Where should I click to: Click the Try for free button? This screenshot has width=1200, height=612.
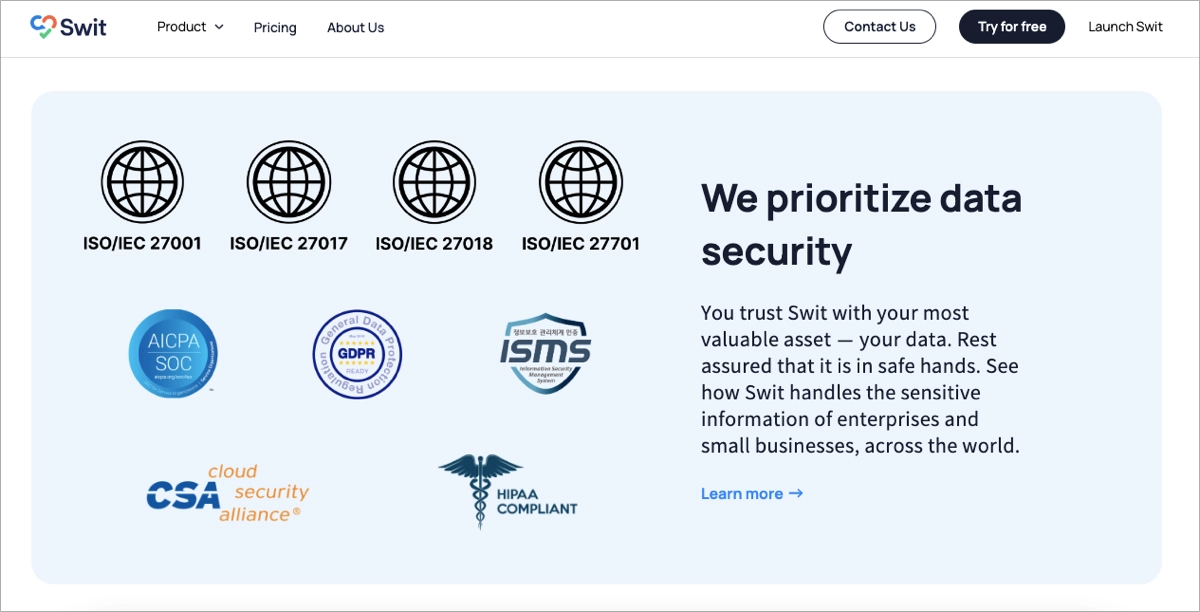coord(1012,26)
